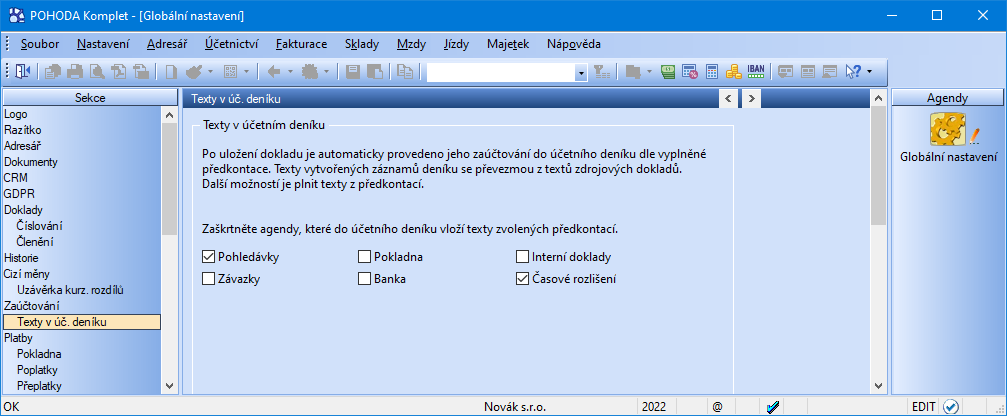Click the QR code toolbar icon

tap(231, 72)
